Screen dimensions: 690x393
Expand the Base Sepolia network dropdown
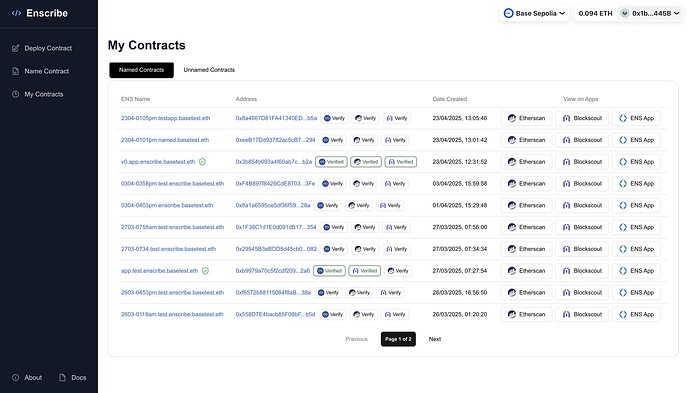click(534, 13)
